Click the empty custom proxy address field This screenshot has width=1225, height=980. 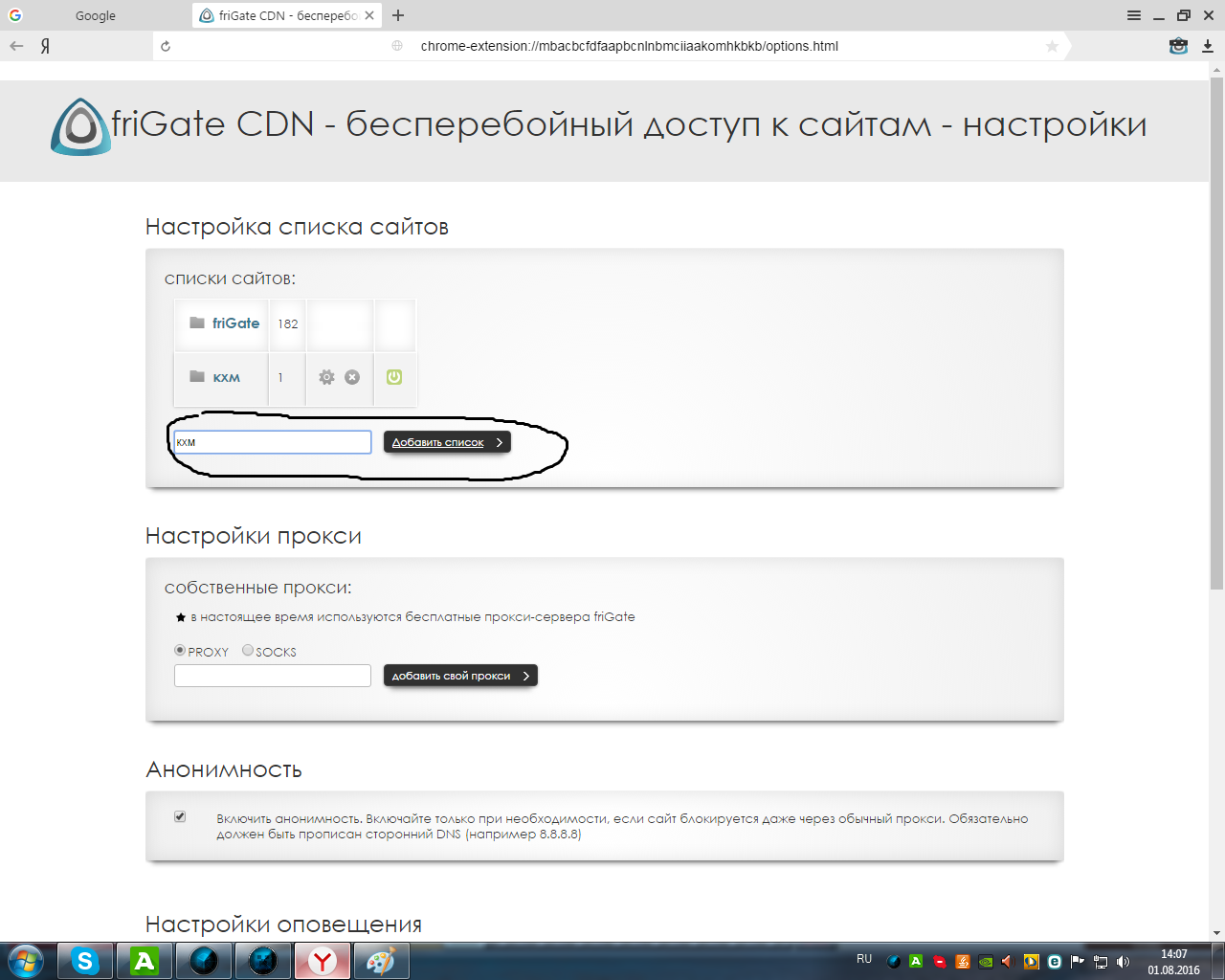[273, 676]
